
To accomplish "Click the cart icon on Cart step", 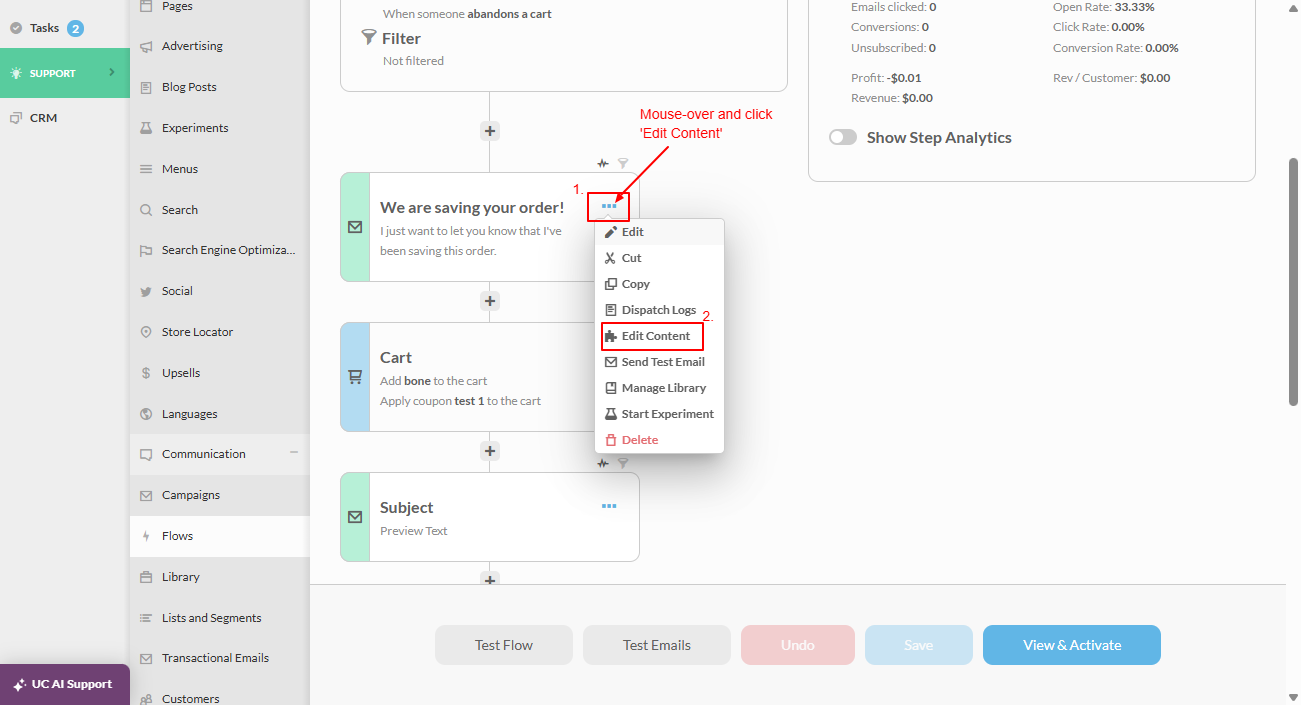I will click(355, 377).
